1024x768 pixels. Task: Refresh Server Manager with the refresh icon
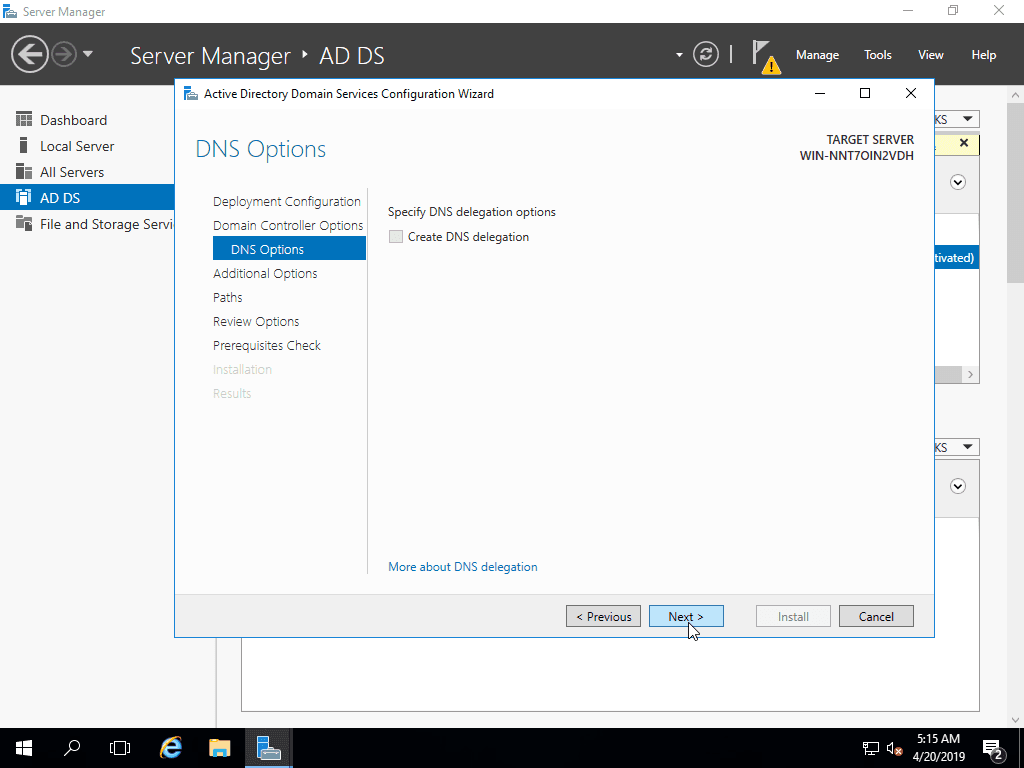click(x=706, y=54)
